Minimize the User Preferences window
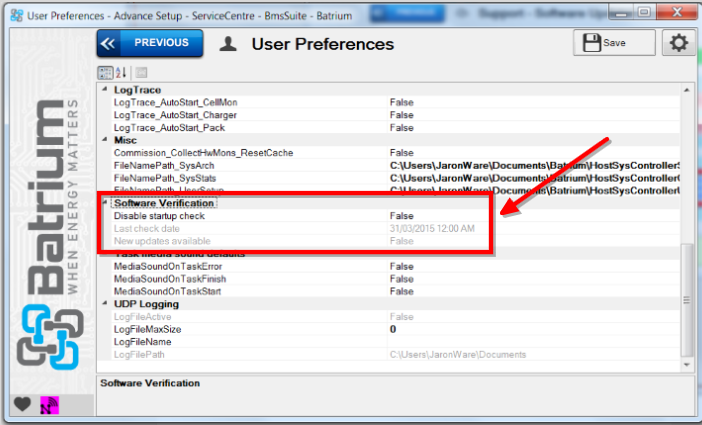Image resolution: width=702 pixels, height=425 pixels. point(620,12)
